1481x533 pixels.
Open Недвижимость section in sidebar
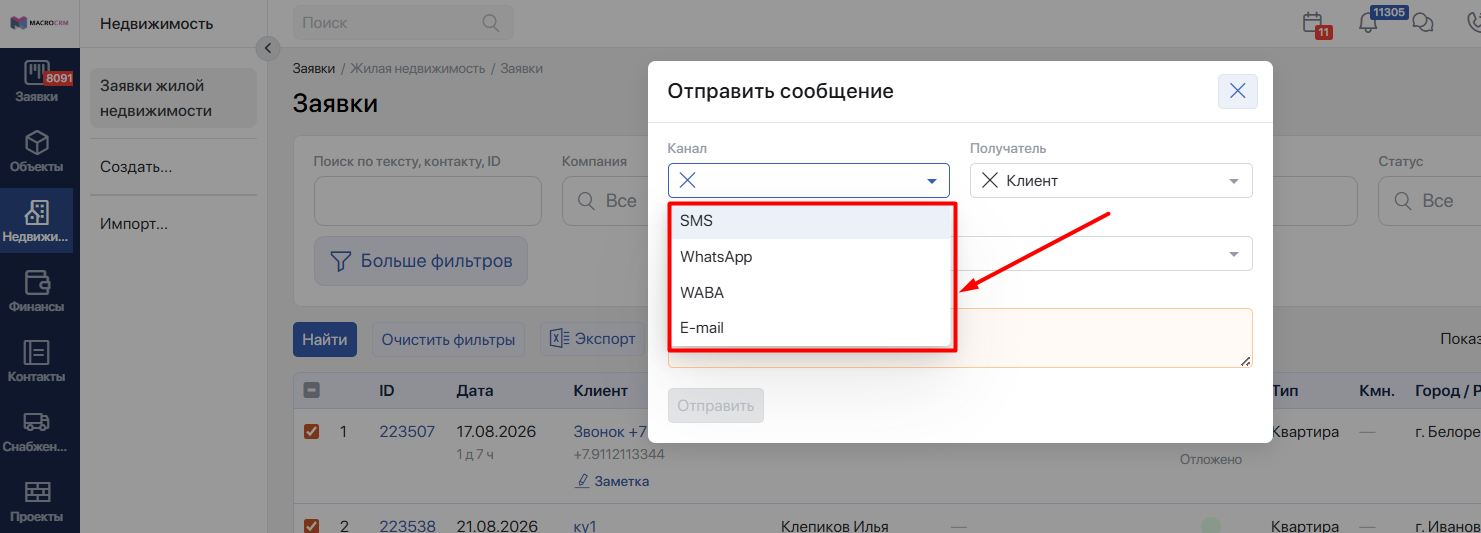click(37, 222)
